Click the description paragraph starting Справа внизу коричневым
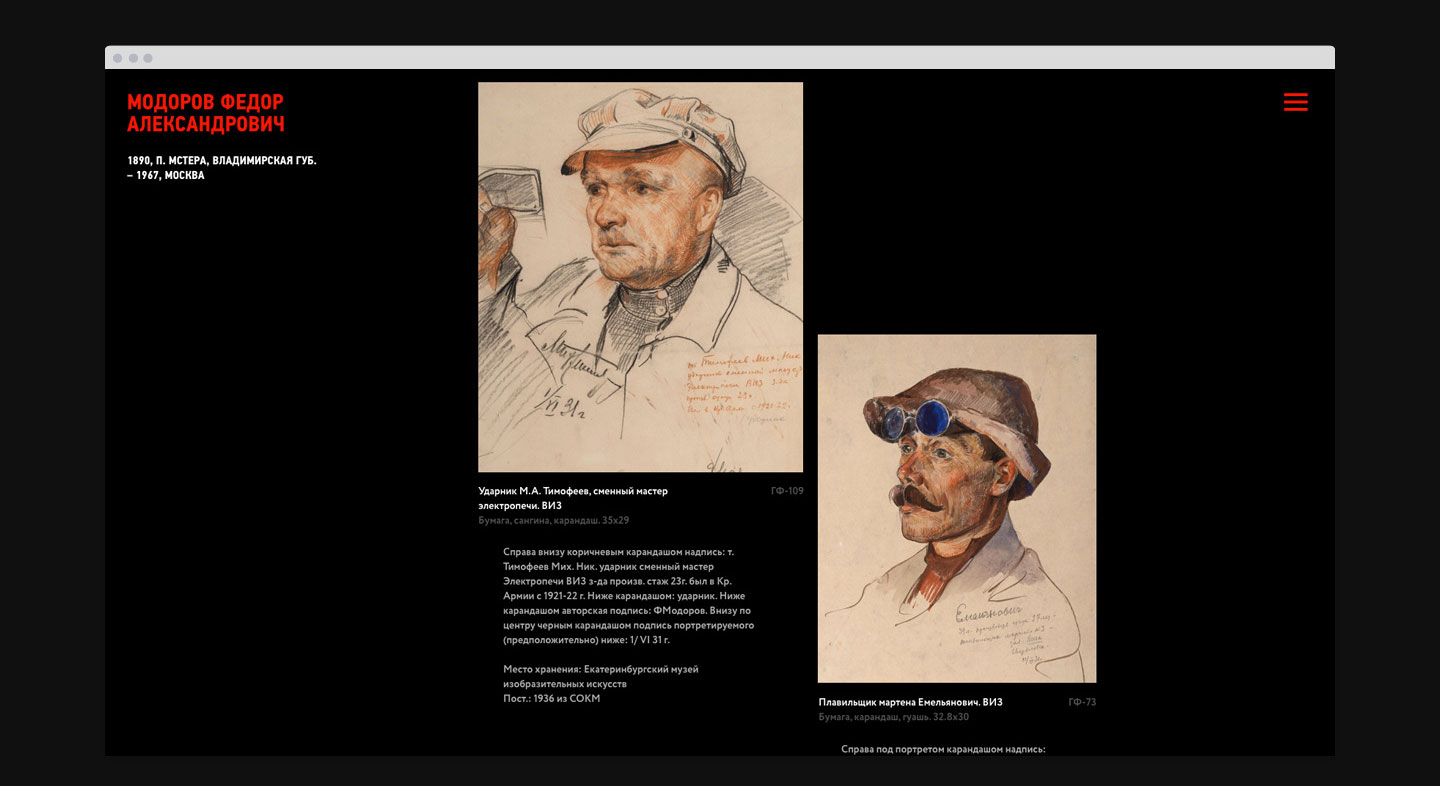The height and width of the screenshot is (786, 1440). click(x=628, y=595)
